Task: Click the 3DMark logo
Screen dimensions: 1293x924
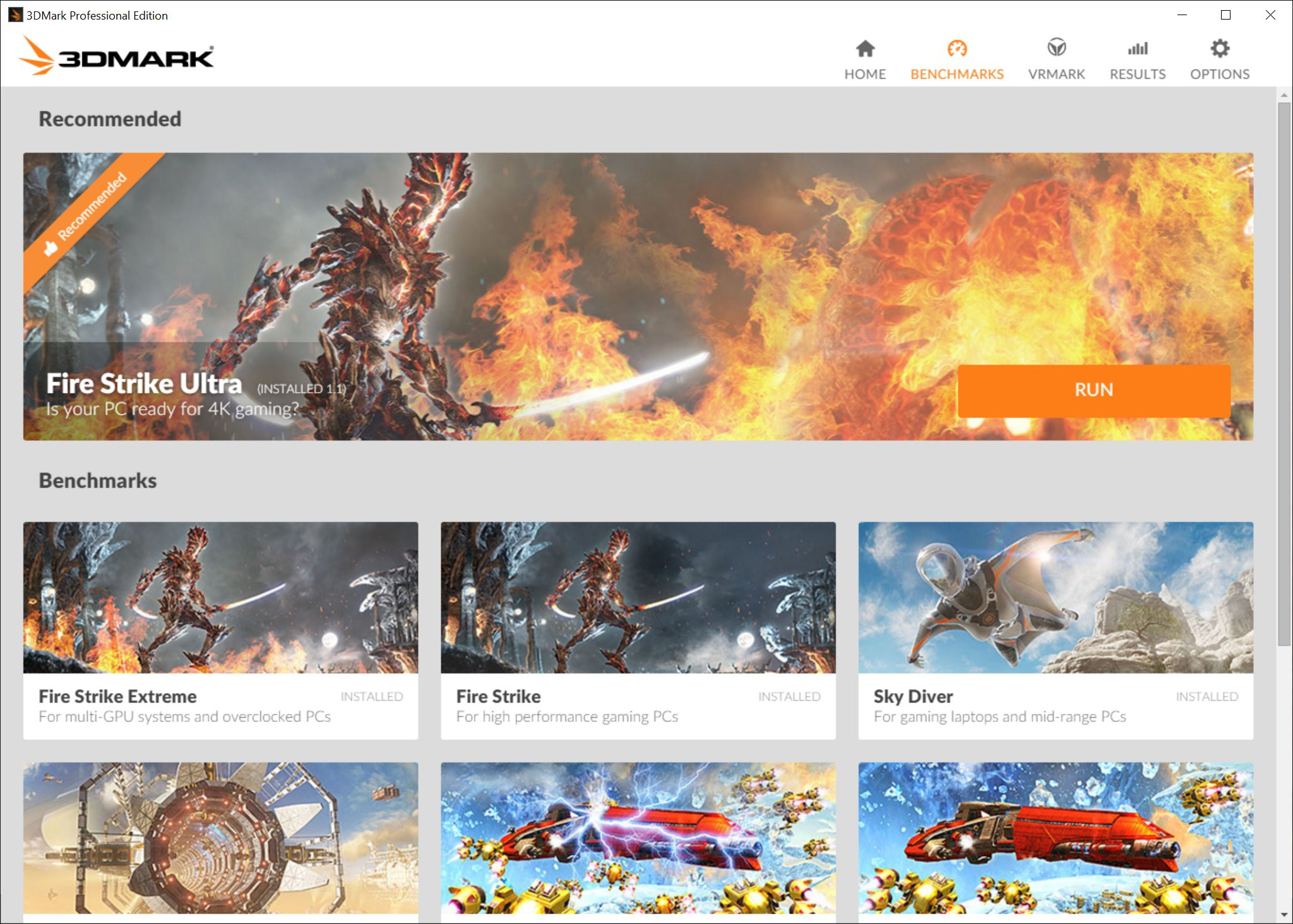Action: point(117,57)
